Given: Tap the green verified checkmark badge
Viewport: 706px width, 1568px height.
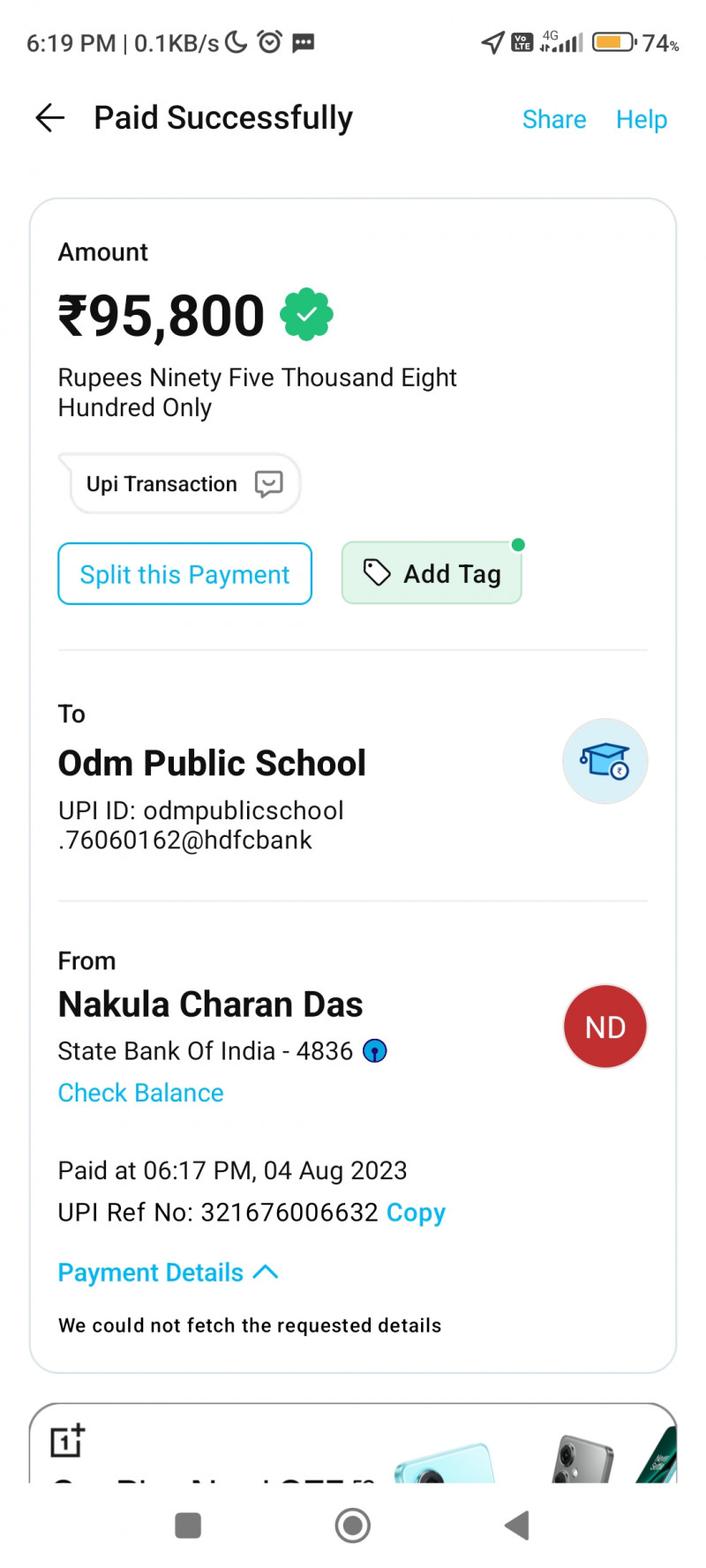Looking at the screenshot, I should [306, 315].
